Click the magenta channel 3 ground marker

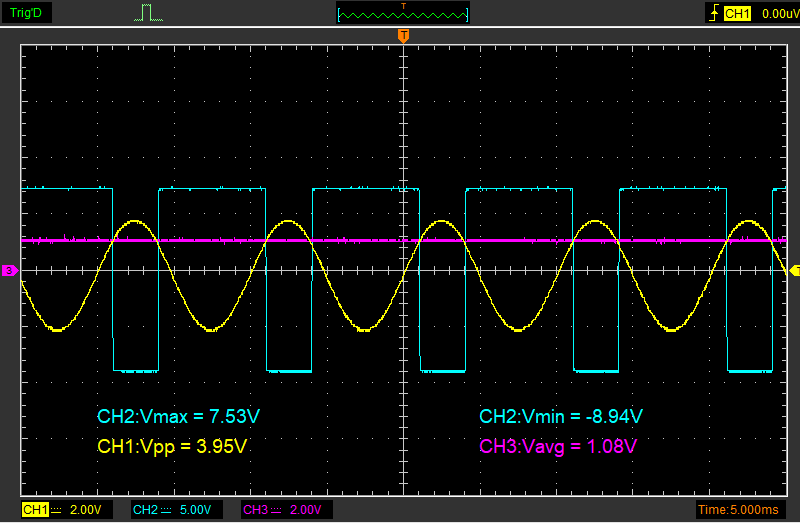coord(8,270)
